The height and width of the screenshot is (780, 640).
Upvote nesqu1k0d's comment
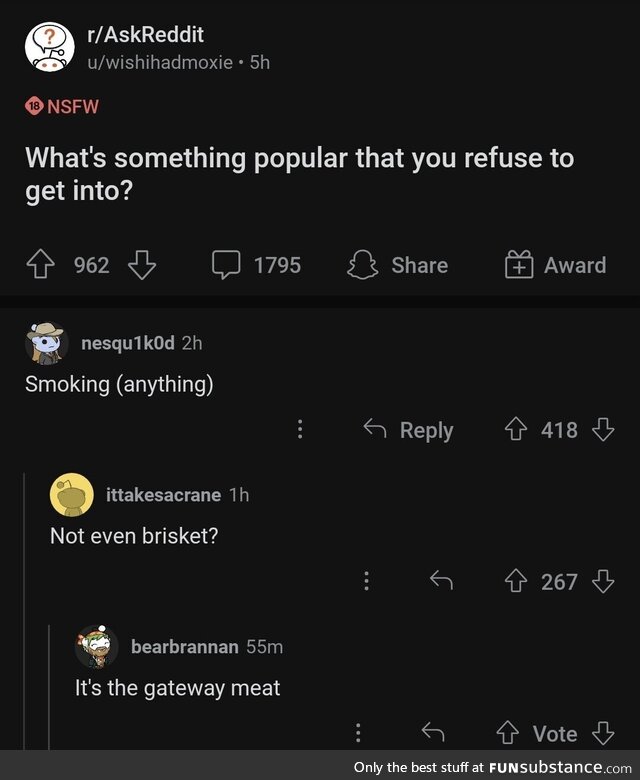pyautogui.click(x=518, y=430)
